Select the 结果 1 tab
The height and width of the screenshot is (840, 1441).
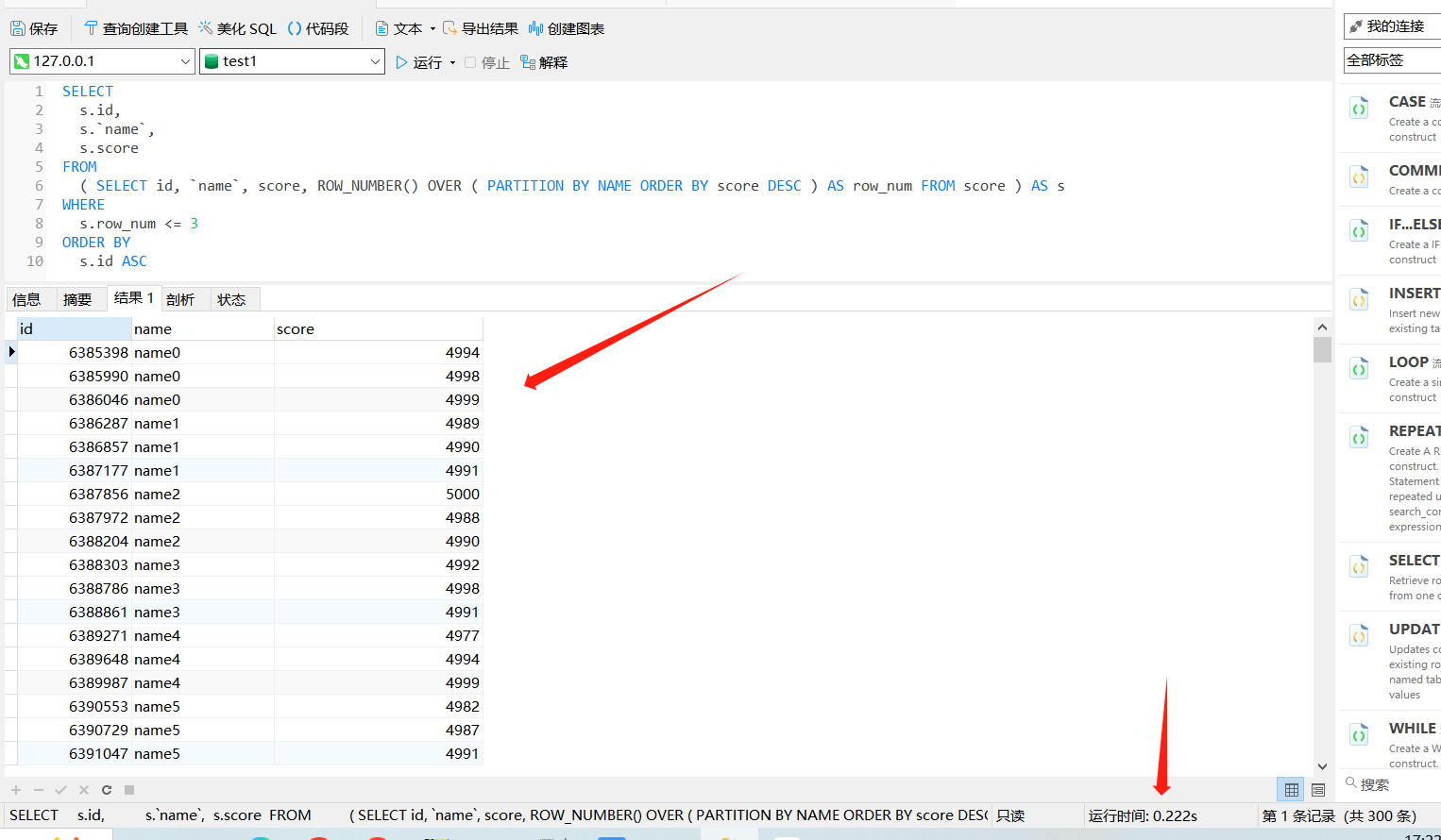tap(134, 298)
